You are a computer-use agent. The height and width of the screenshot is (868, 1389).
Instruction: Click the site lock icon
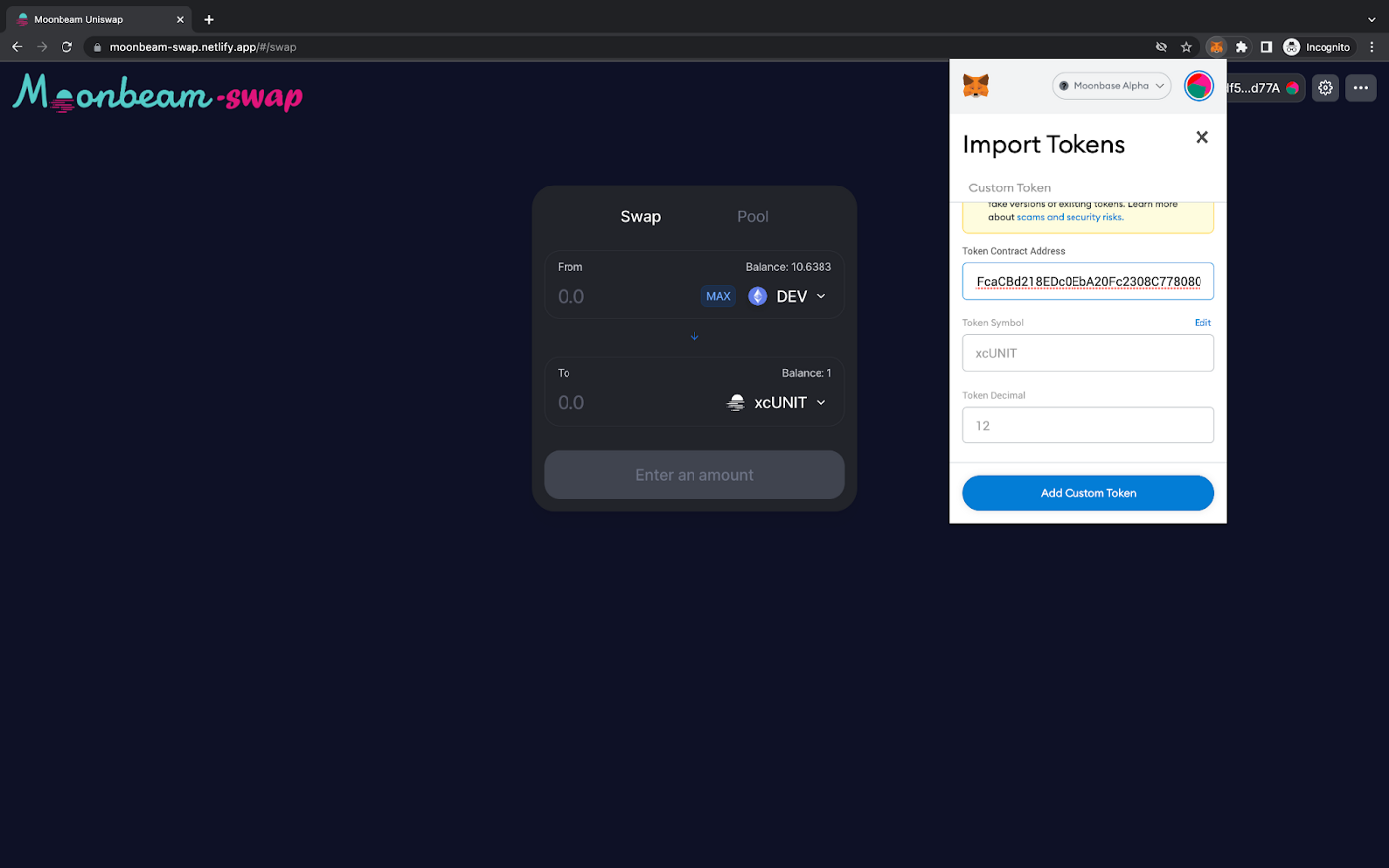(97, 47)
